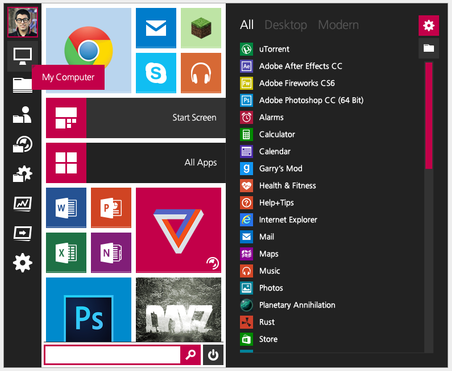Open the sidebar folder-with-gear icon

coord(23,174)
